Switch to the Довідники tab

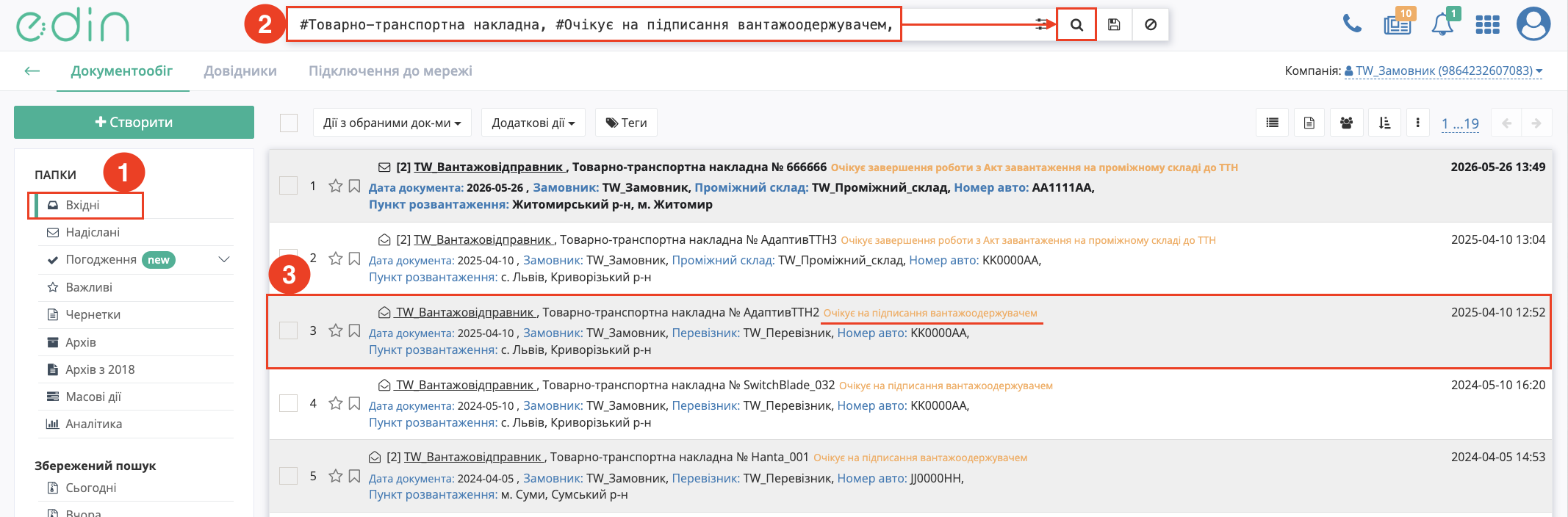(240, 71)
